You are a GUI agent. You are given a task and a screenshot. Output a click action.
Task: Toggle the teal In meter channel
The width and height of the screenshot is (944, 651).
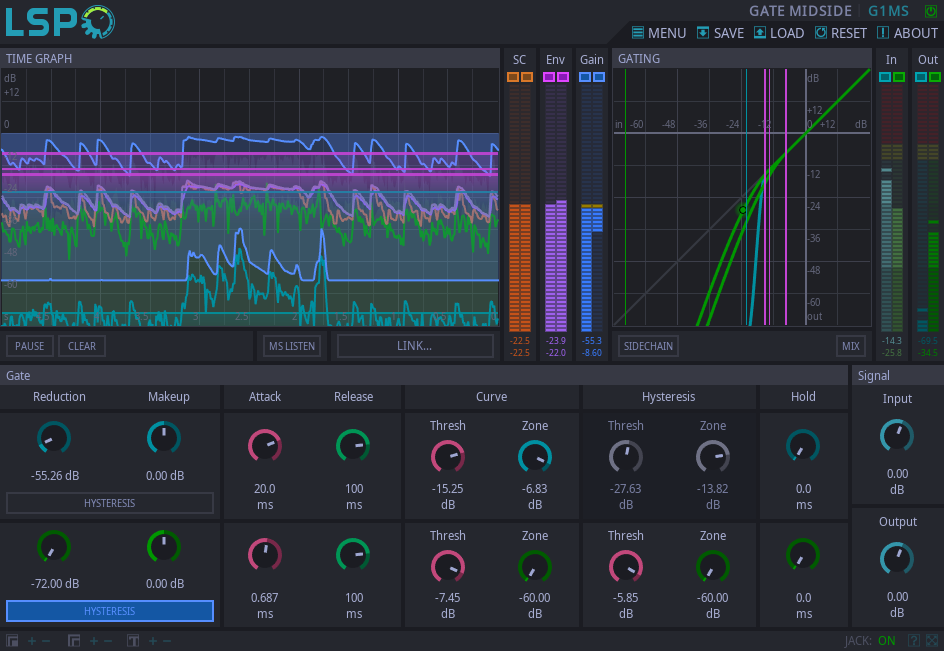coord(885,77)
